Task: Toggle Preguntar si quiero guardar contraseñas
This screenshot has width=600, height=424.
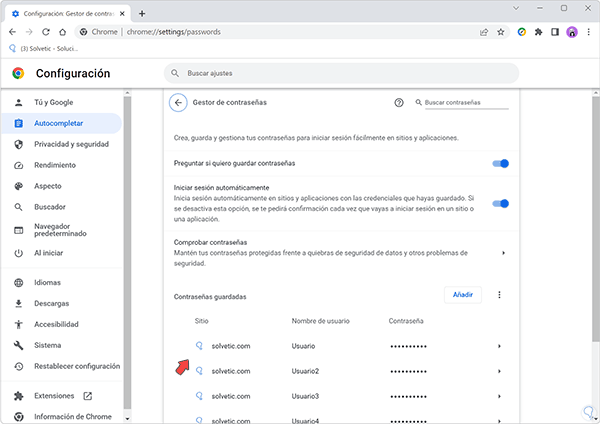Action: pos(501,163)
